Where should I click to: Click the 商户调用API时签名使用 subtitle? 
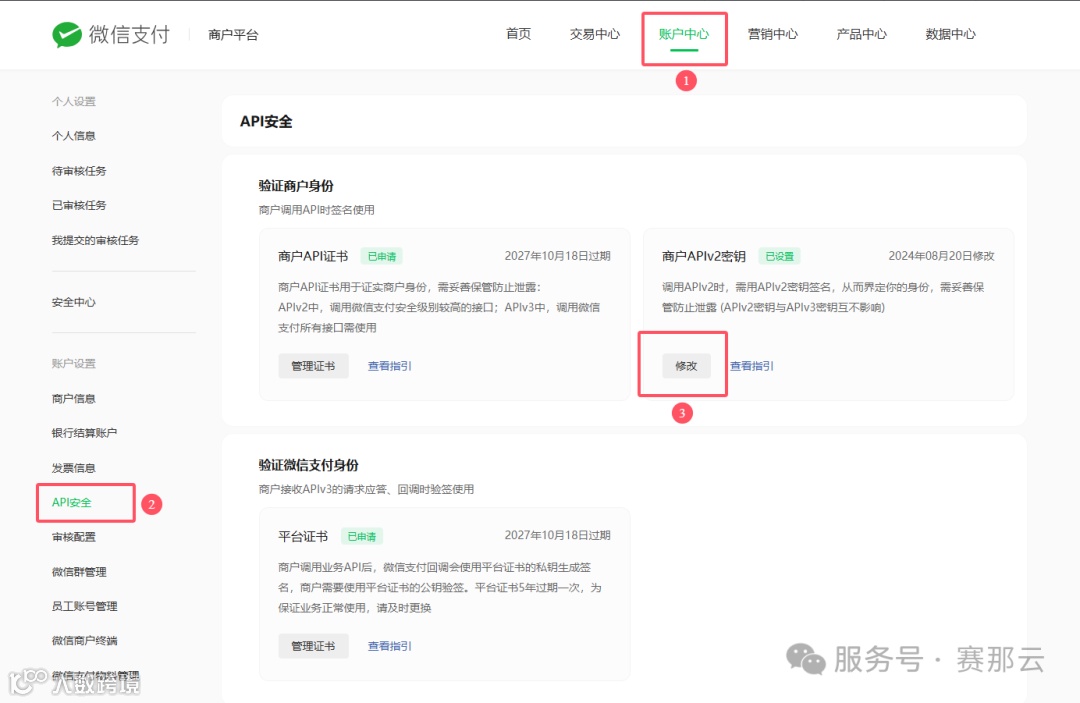[317, 210]
